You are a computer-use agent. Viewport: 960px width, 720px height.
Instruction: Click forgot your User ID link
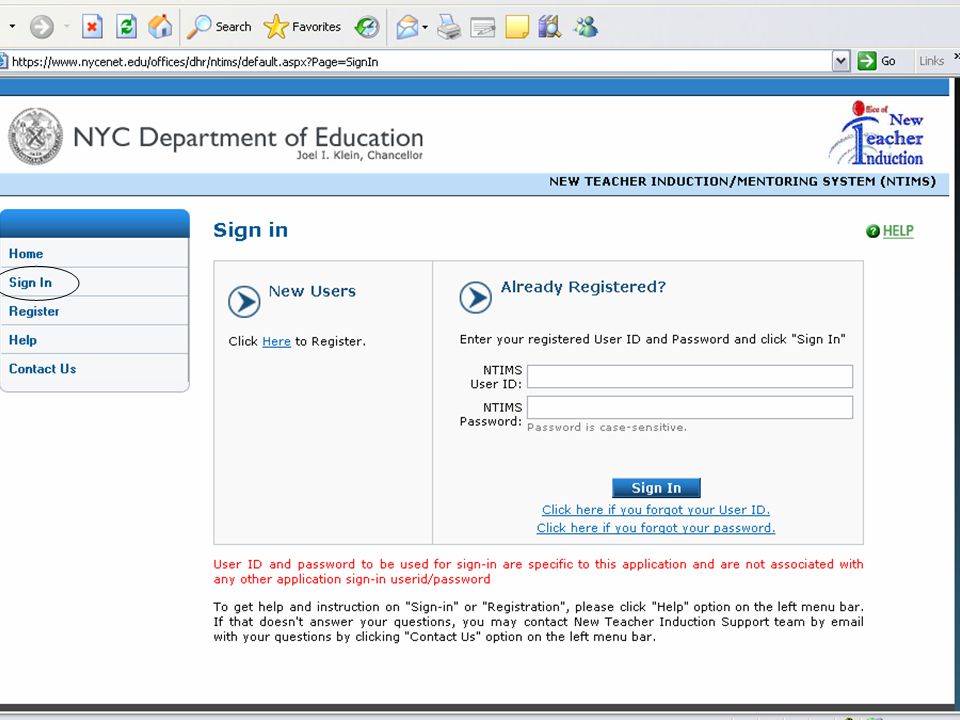[656, 509]
